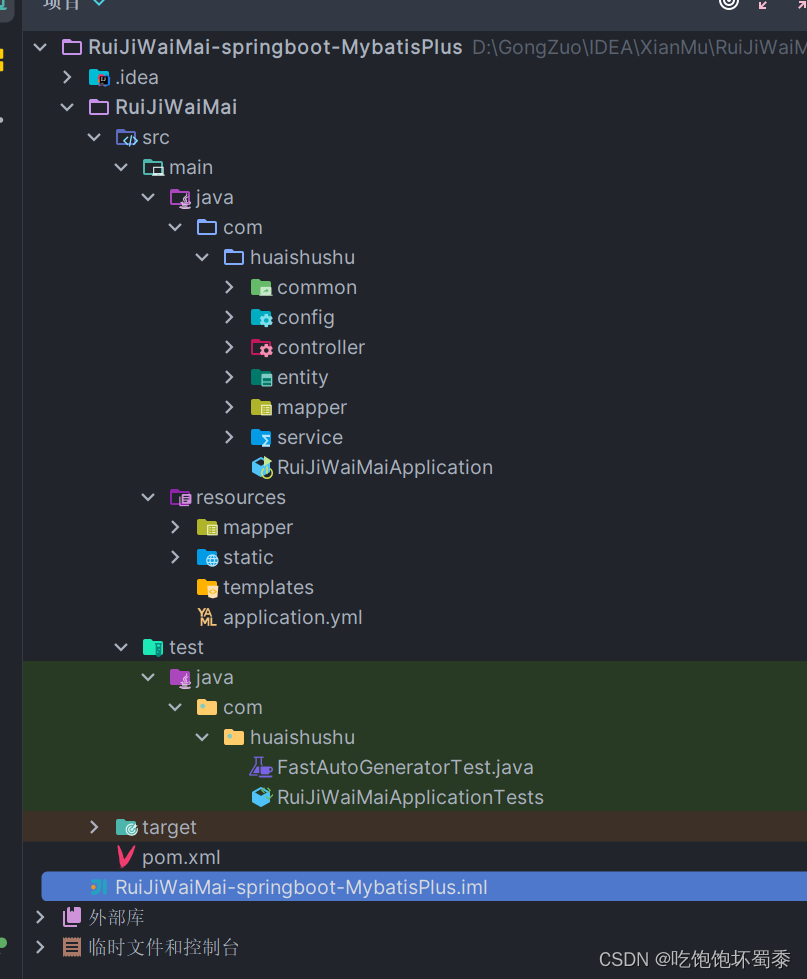Click the 临时文件和控制台 scratches icon
The height and width of the screenshot is (979, 807).
point(72,947)
